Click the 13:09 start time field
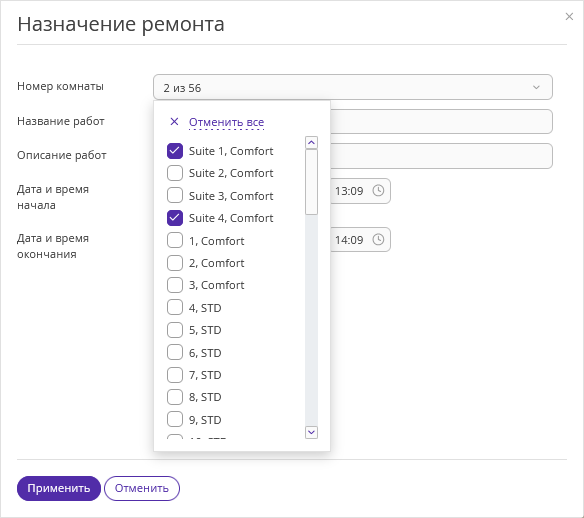The height and width of the screenshot is (518, 584). click(360, 191)
